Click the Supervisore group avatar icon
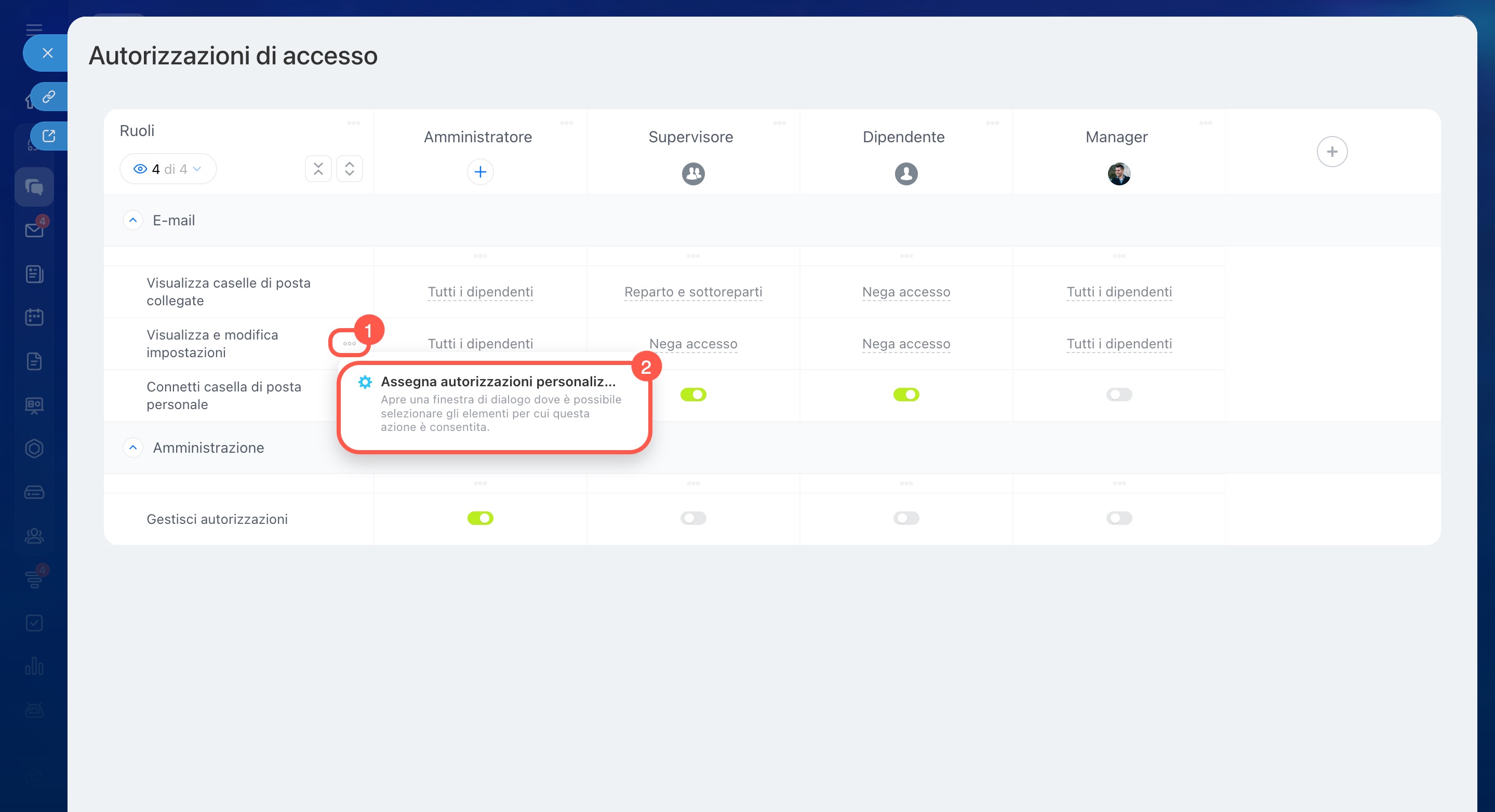 tap(693, 173)
